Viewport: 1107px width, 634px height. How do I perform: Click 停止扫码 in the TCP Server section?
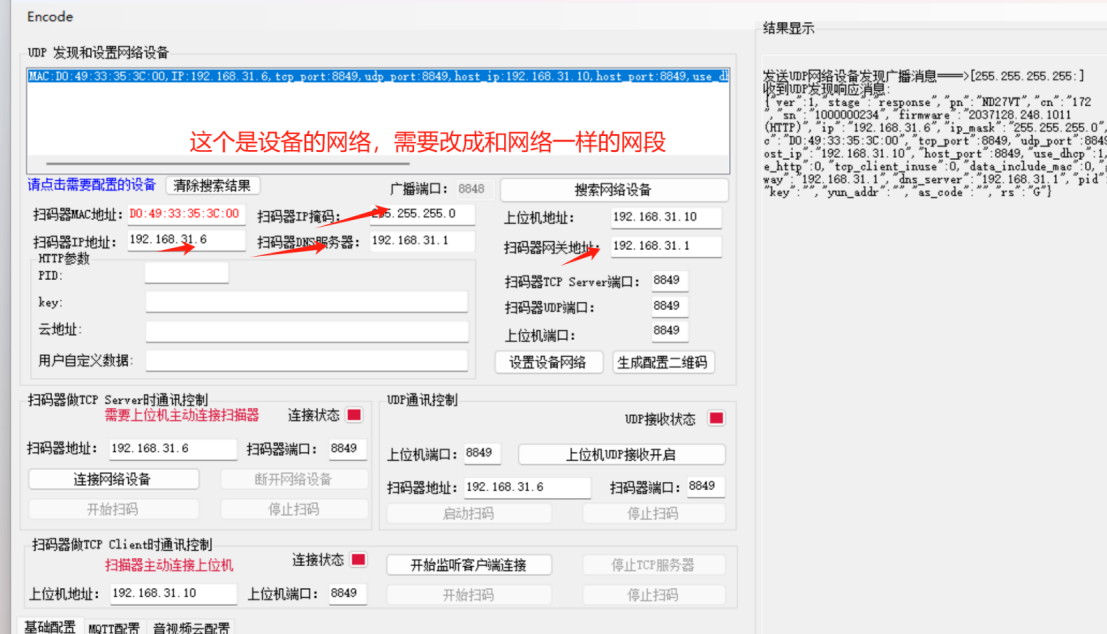click(x=294, y=509)
